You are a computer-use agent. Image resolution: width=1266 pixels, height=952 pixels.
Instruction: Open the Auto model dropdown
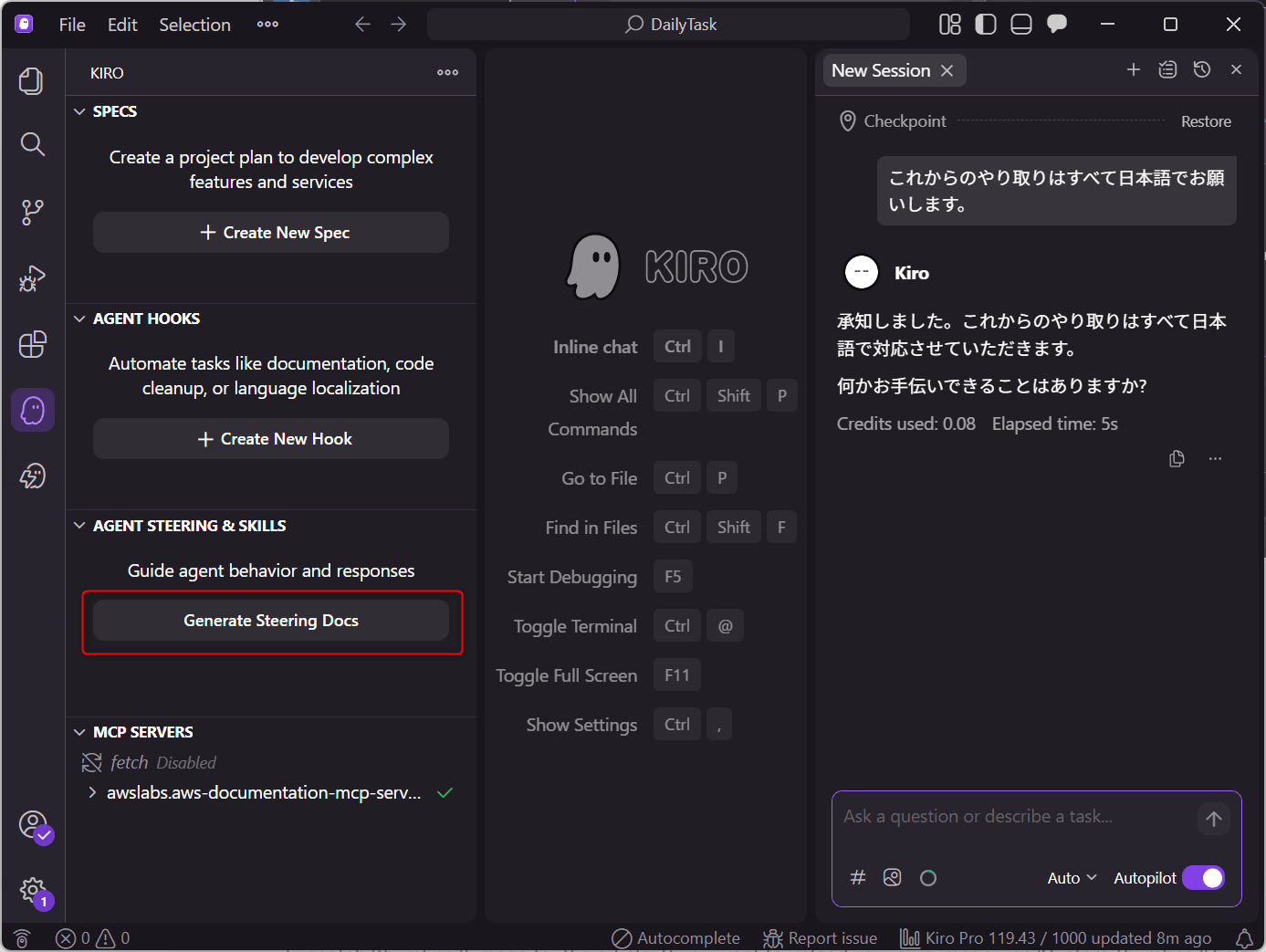1072,878
